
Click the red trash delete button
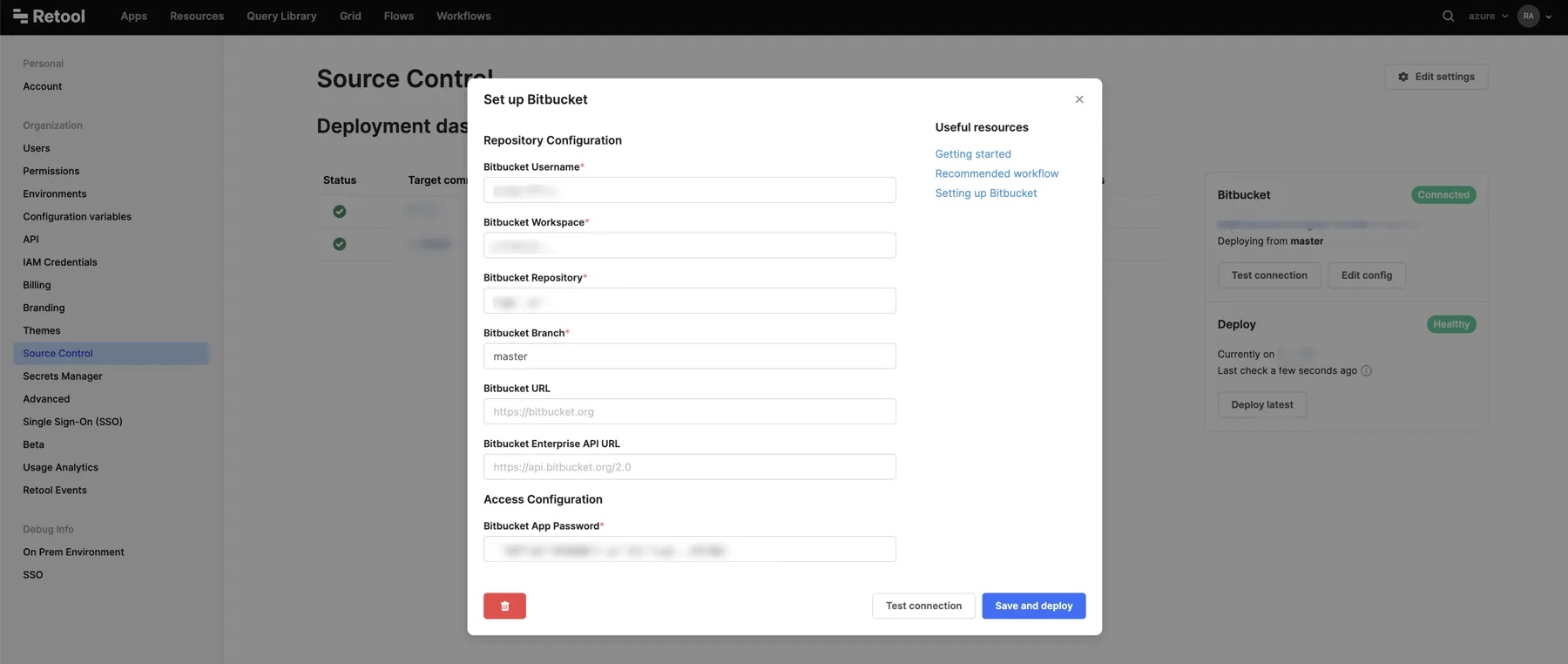pyautogui.click(x=504, y=606)
